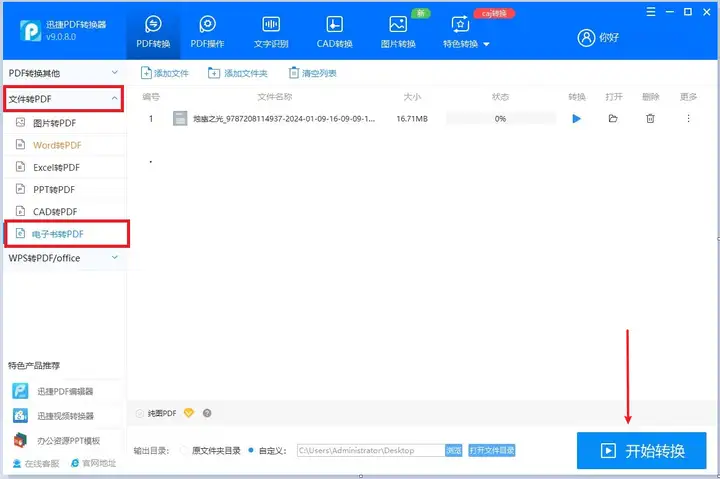Collapse the 文件转PDF section
The width and height of the screenshot is (720, 479).
pos(63,99)
